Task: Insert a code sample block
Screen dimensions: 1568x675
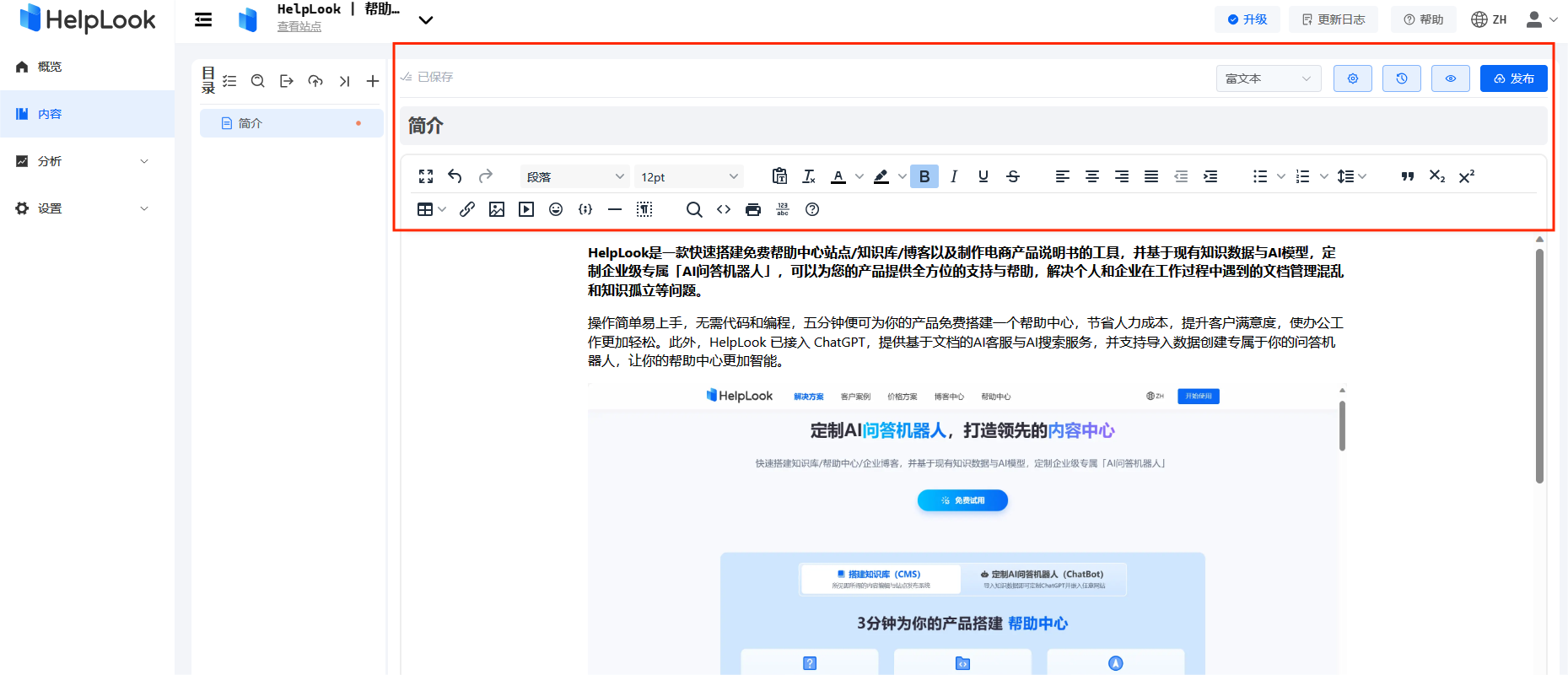Action: pyautogui.click(x=585, y=209)
